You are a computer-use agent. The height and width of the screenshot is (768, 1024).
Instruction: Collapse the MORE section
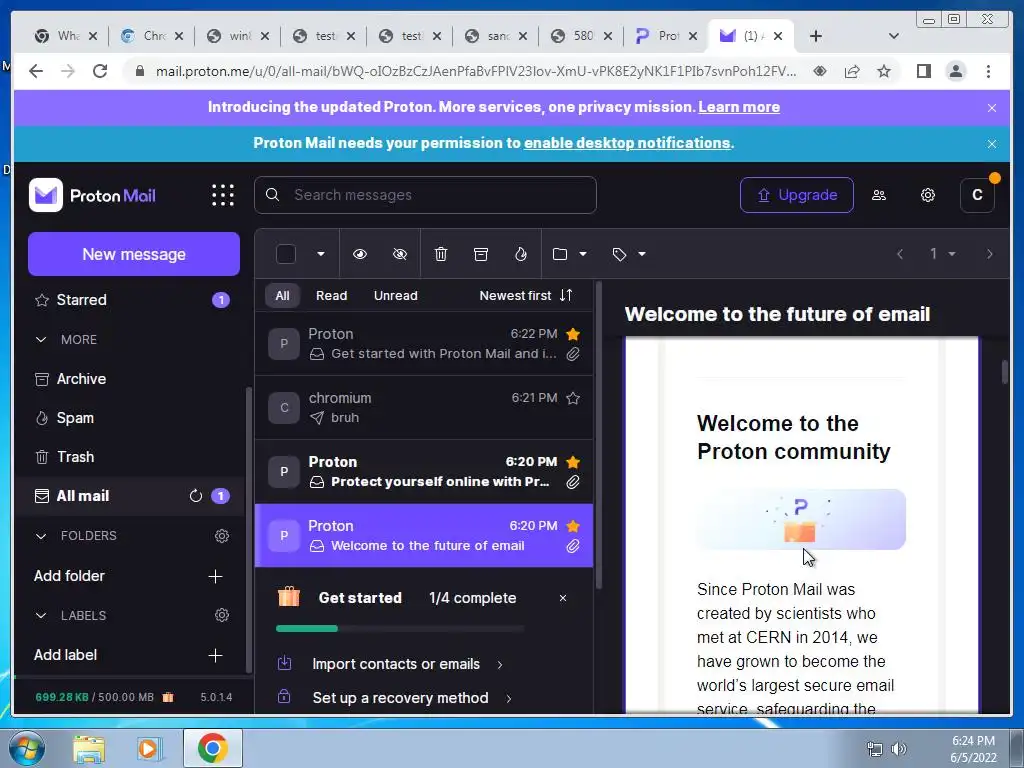point(40,340)
